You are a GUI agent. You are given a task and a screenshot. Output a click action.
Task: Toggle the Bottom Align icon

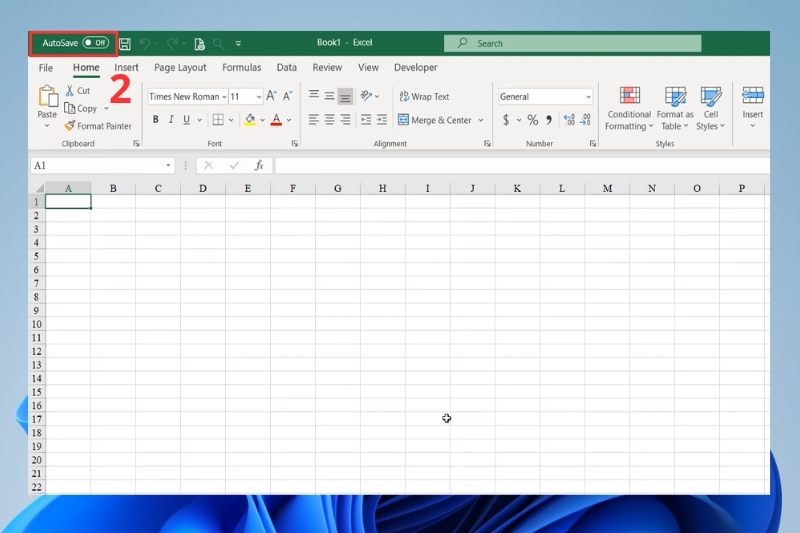point(345,96)
